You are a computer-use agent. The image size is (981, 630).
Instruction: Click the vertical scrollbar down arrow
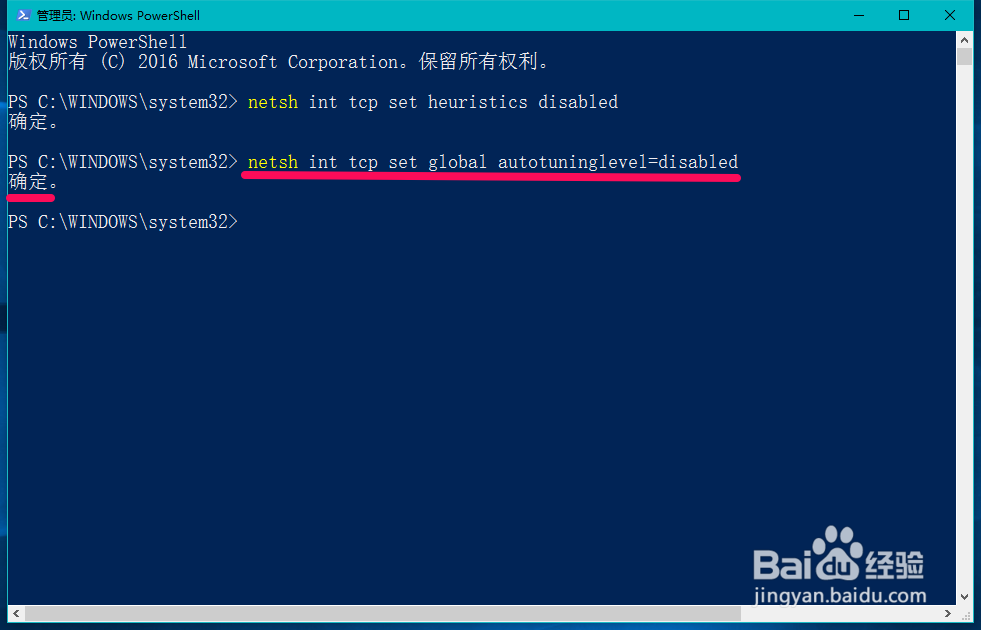pos(964,597)
